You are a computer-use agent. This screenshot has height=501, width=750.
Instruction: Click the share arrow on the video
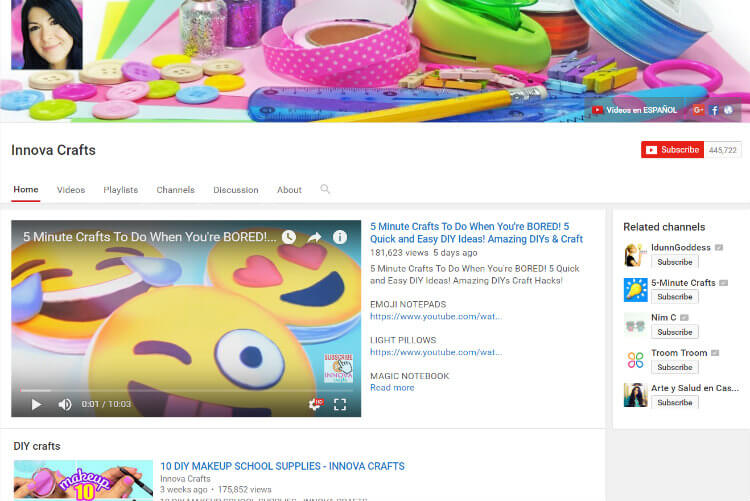point(314,237)
